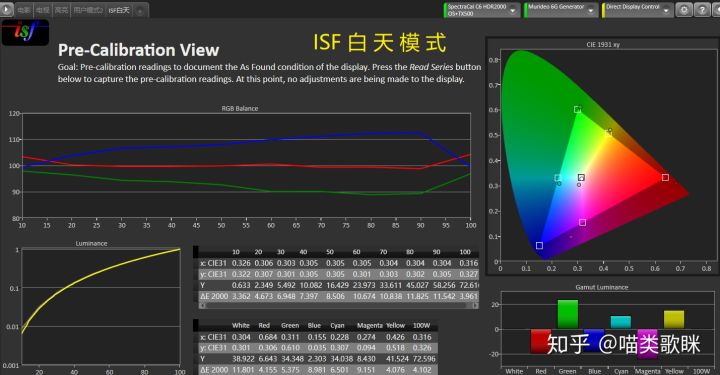Select the 100W column header in color table
Image resolution: width=720 pixels, height=375 pixels.
tap(422, 325)
